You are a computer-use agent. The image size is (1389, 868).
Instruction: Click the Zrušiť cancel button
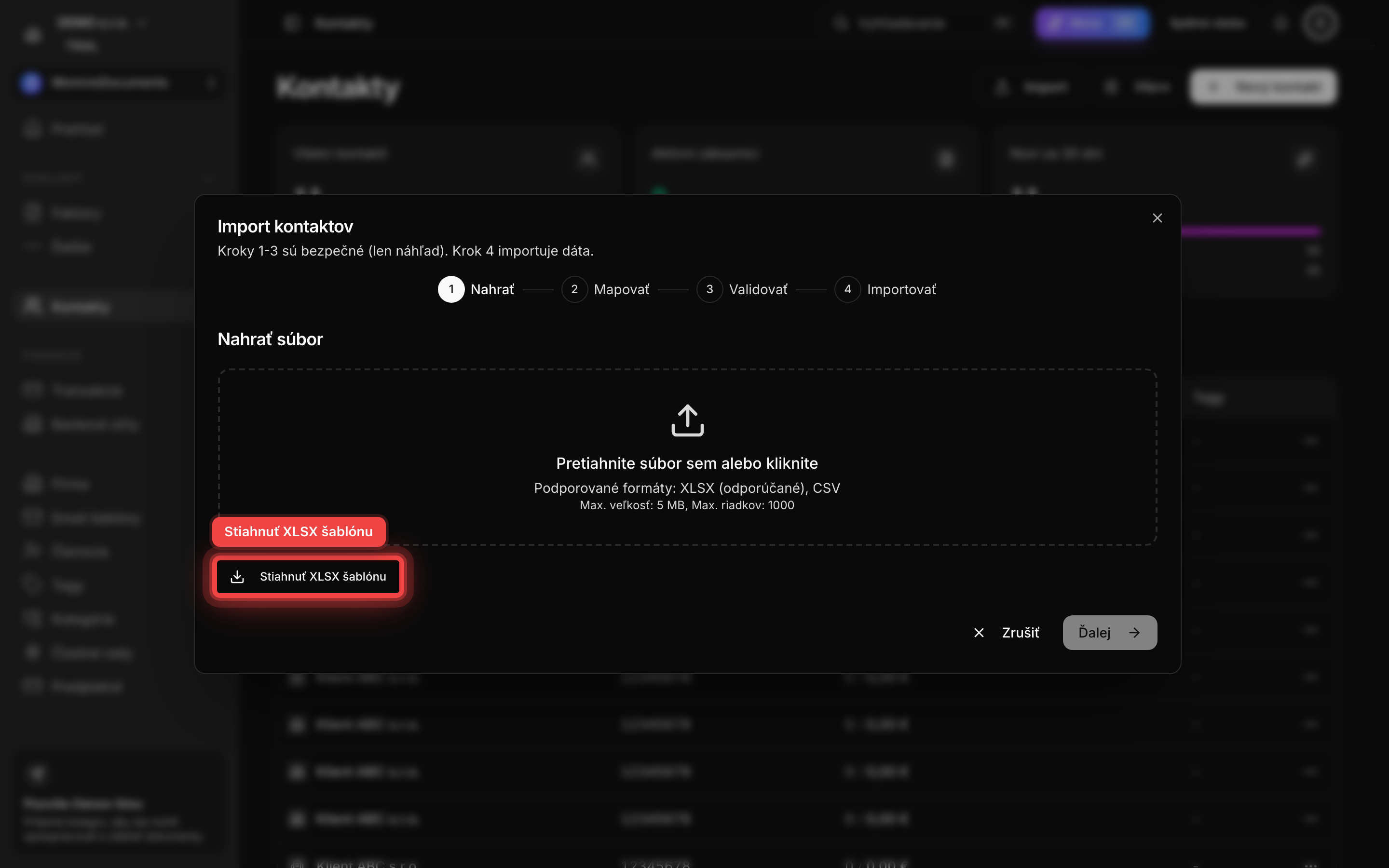[x=1007, y=633]
